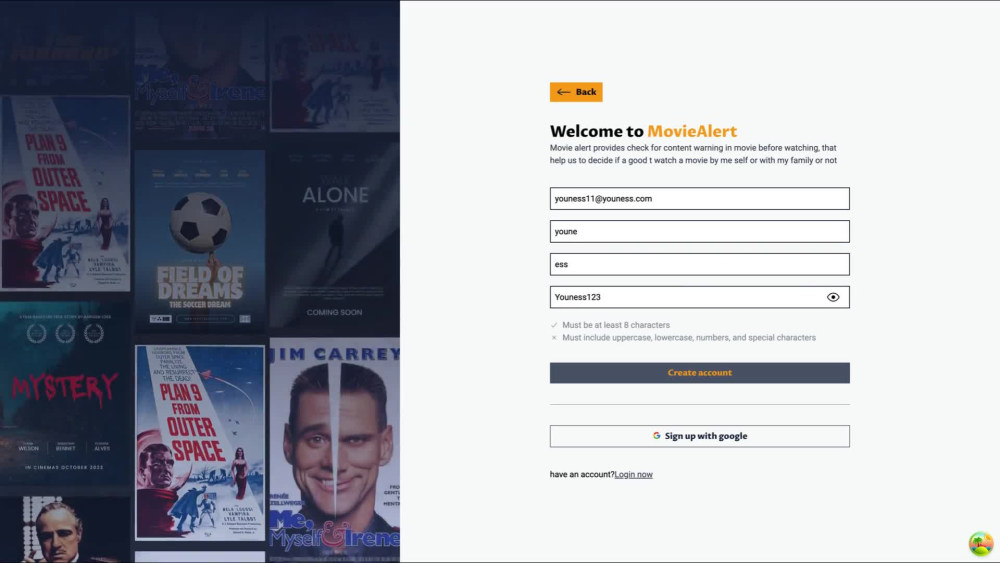Click the email field containing youness11@youness.com
The image size is (1000, 563).
tap(700, 198)
